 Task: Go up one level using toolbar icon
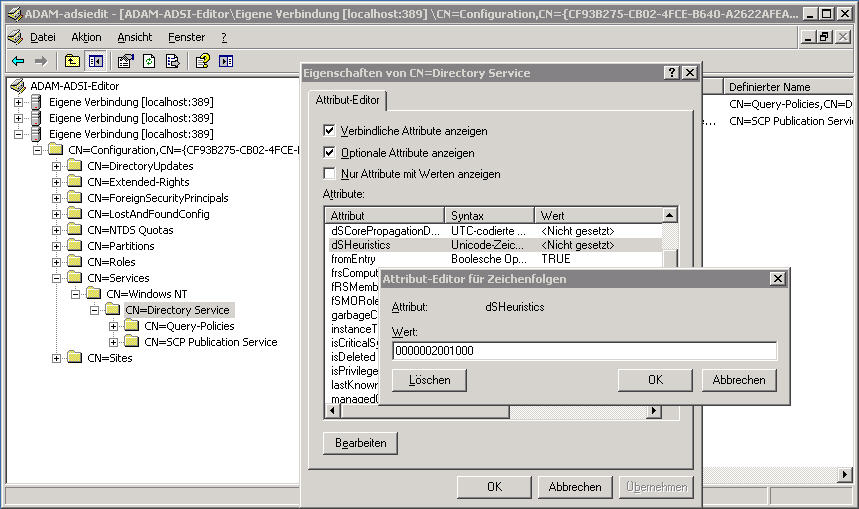72,61
